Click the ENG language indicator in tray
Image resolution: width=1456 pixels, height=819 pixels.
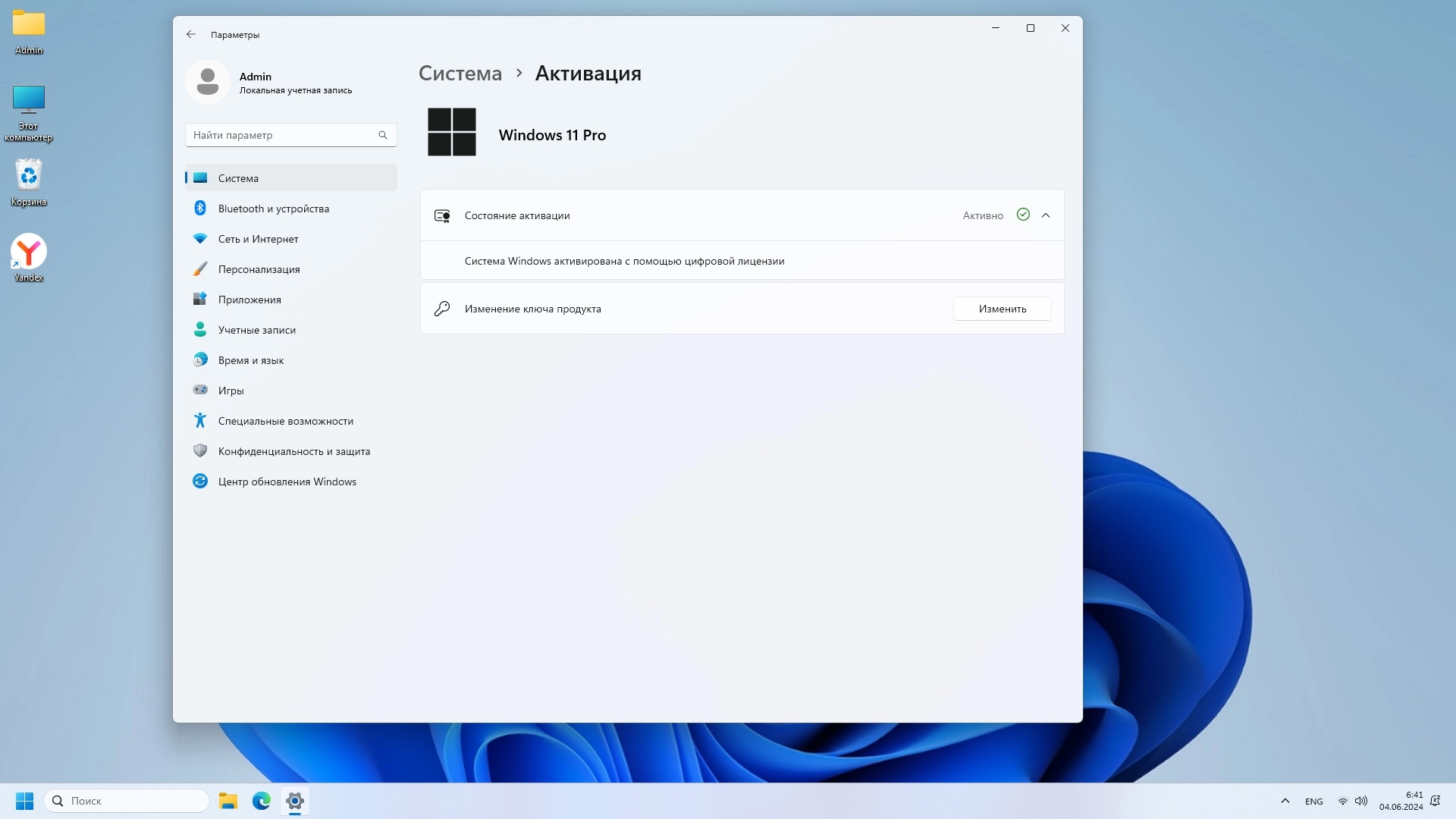1313,802
